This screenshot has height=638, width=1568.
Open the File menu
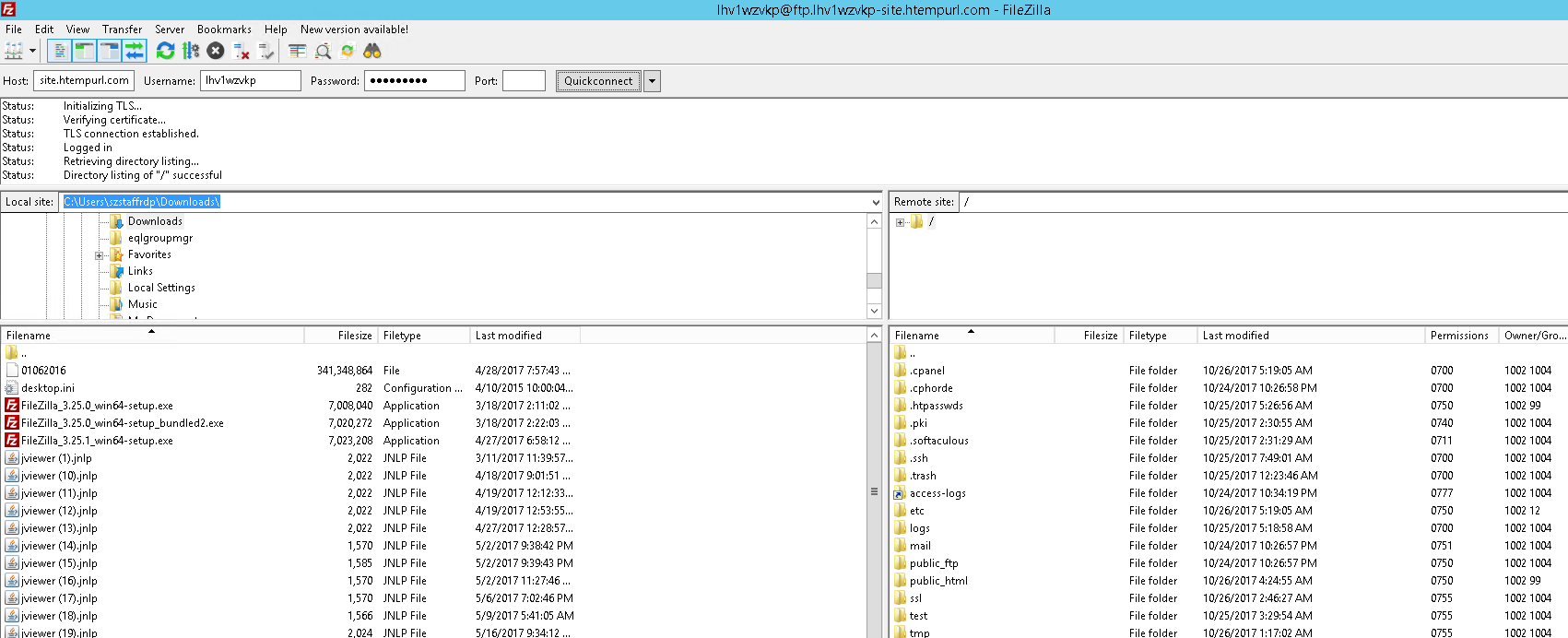point(14,30)
